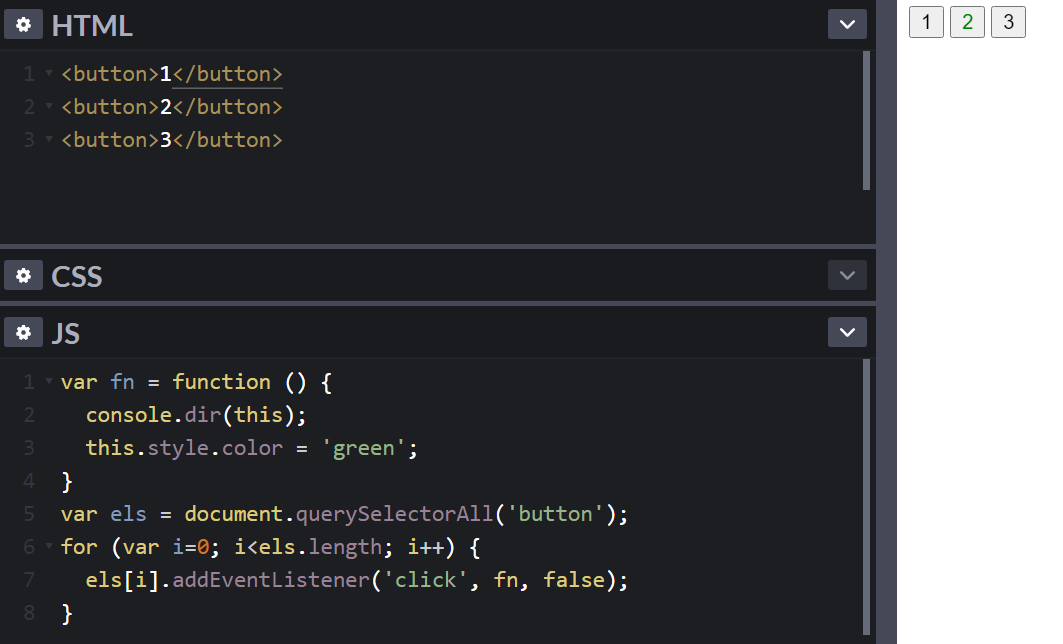Click preview button 1
The image size is (1063, 644).
pyautogui.click(x=926, y=22)
